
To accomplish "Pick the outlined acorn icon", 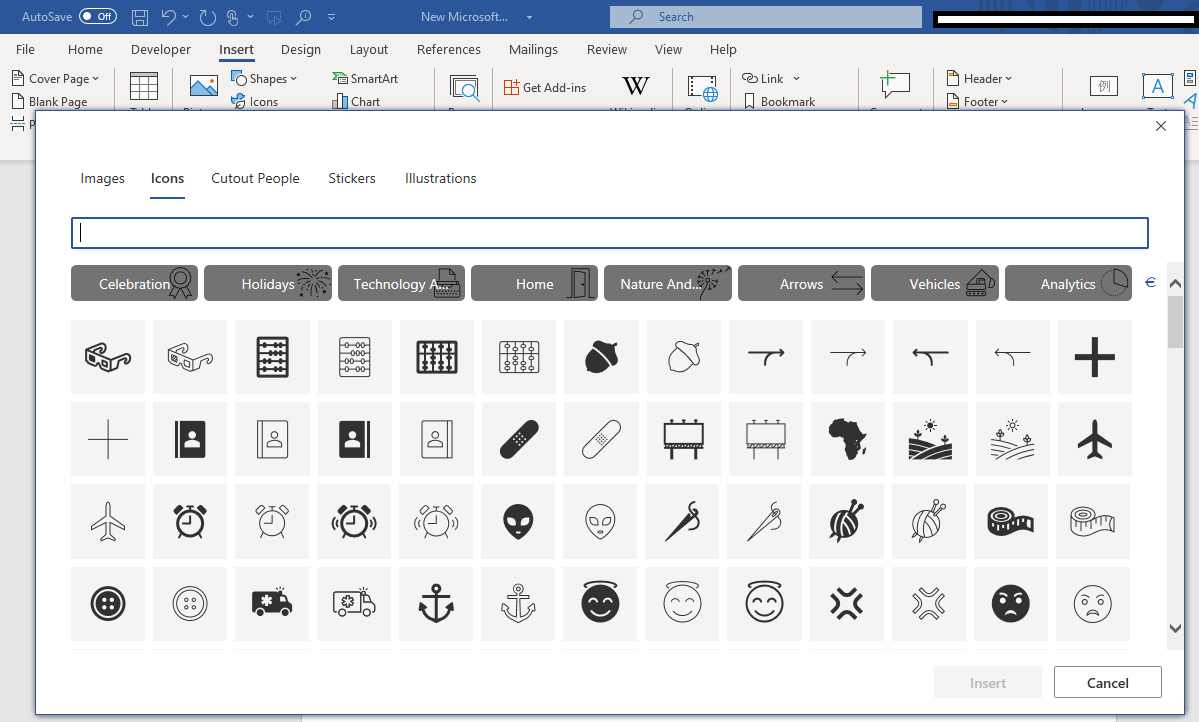I will [x=684, y=356].
